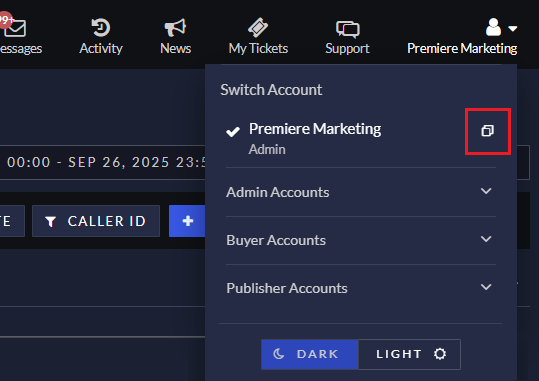Click the Premiere Marketing header account name
The image size is (539, 381).
click(x=462, y=48)
